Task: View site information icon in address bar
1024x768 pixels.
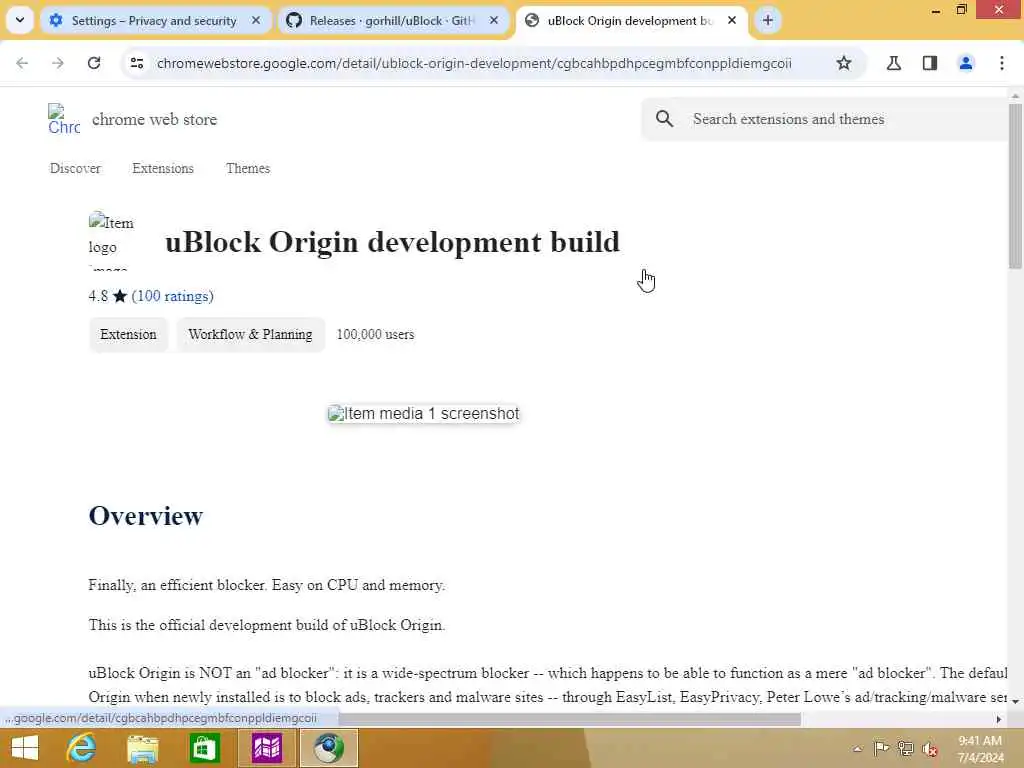Action: tap(137, 63)
